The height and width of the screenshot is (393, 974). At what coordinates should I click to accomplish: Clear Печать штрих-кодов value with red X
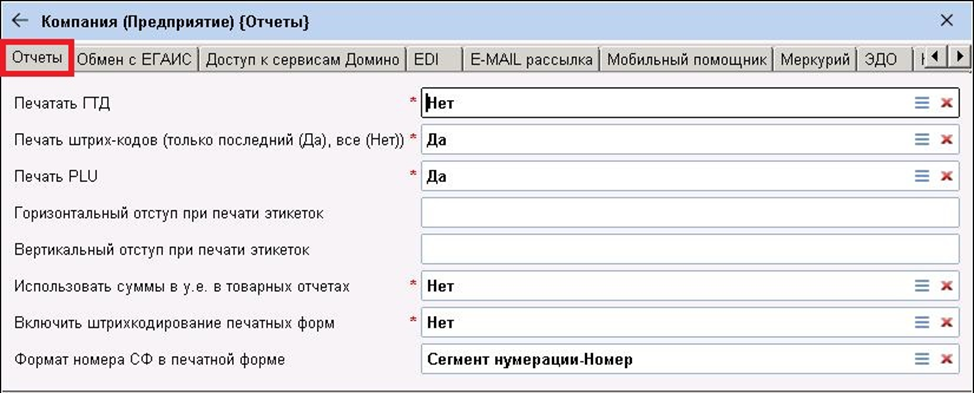pyautogui.click(x=947, y=140)
